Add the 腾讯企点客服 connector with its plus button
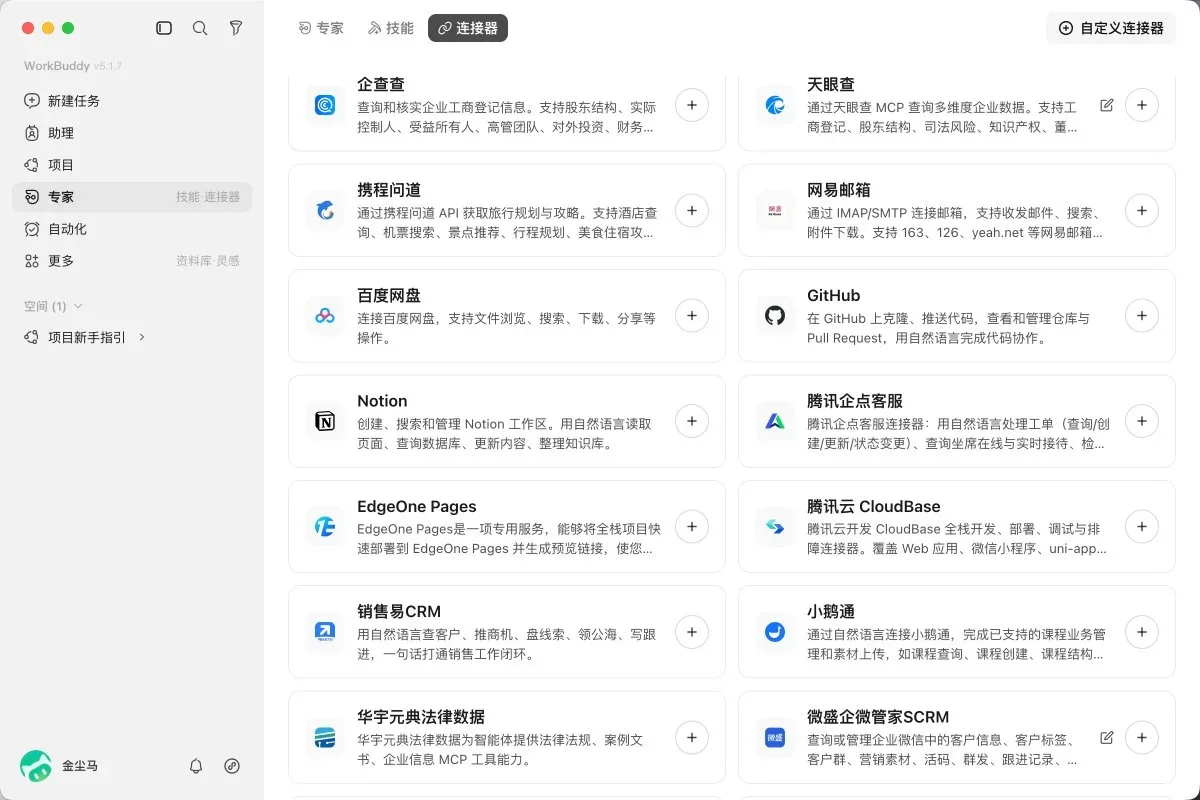The height and width of the screenshot is (800, 1200). (1142, 421)
